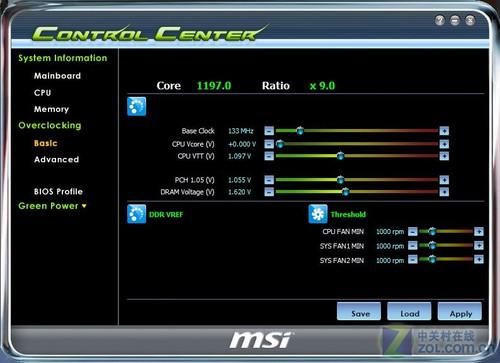Click the Threshold fan icon
Image resolution: width=500 pixels, height=363 pixels.
tap(318, 214)
